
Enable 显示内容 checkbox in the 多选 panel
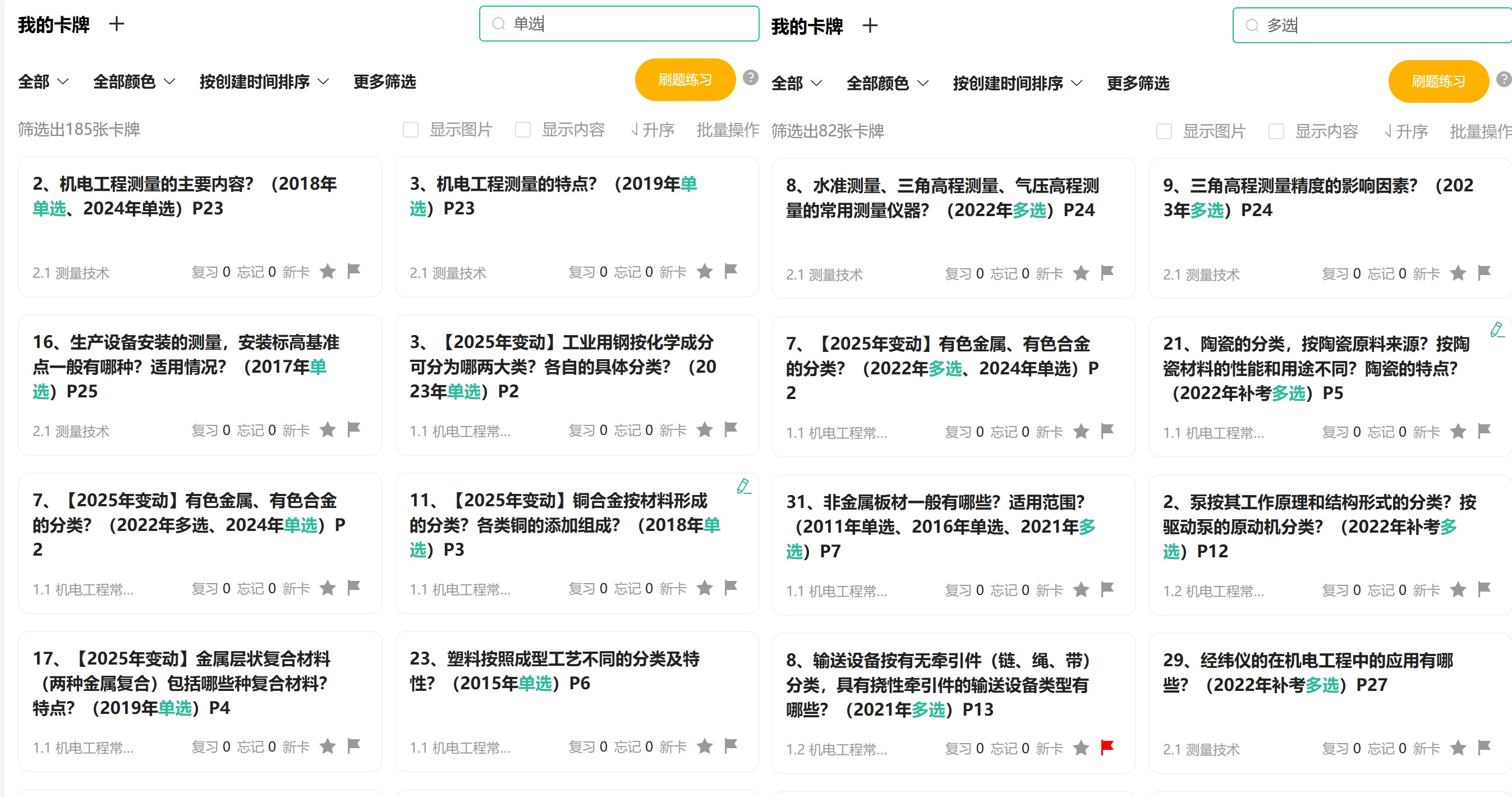pyautogui.click(x=1275, y=131)
